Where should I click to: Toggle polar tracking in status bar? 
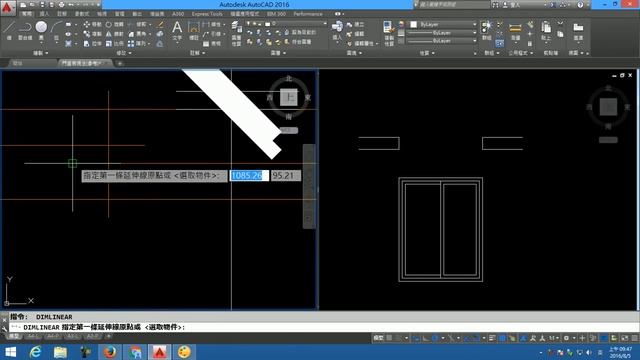coord(436,338)
